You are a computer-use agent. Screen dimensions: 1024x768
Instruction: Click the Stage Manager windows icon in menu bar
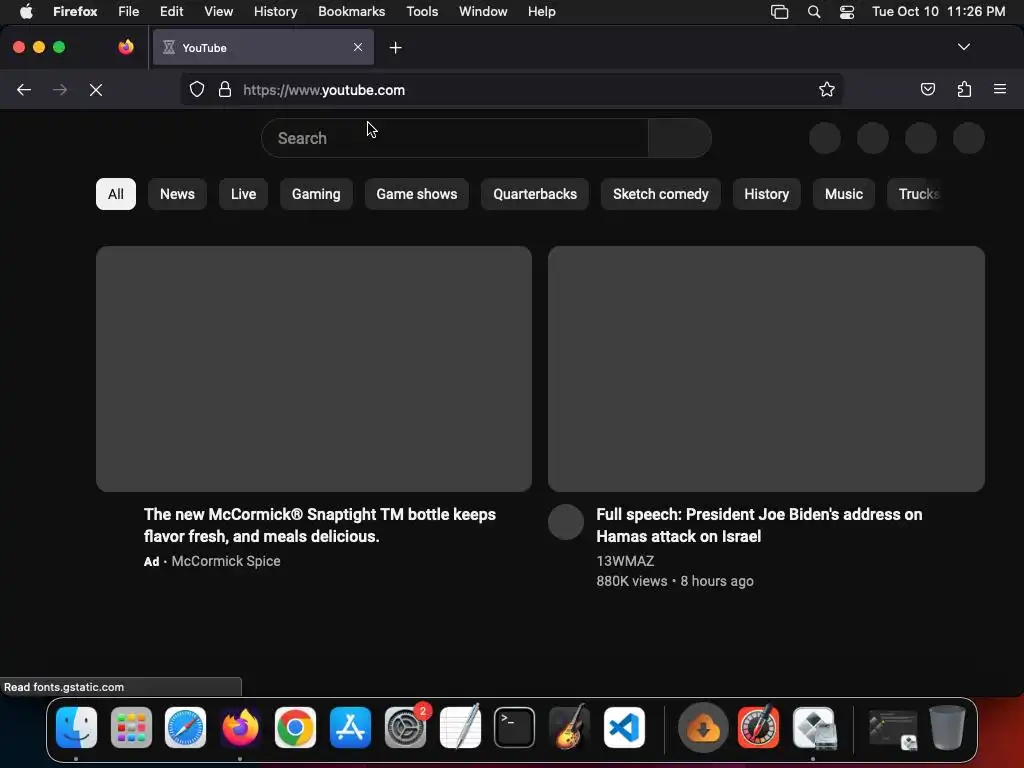coord(779,12)
